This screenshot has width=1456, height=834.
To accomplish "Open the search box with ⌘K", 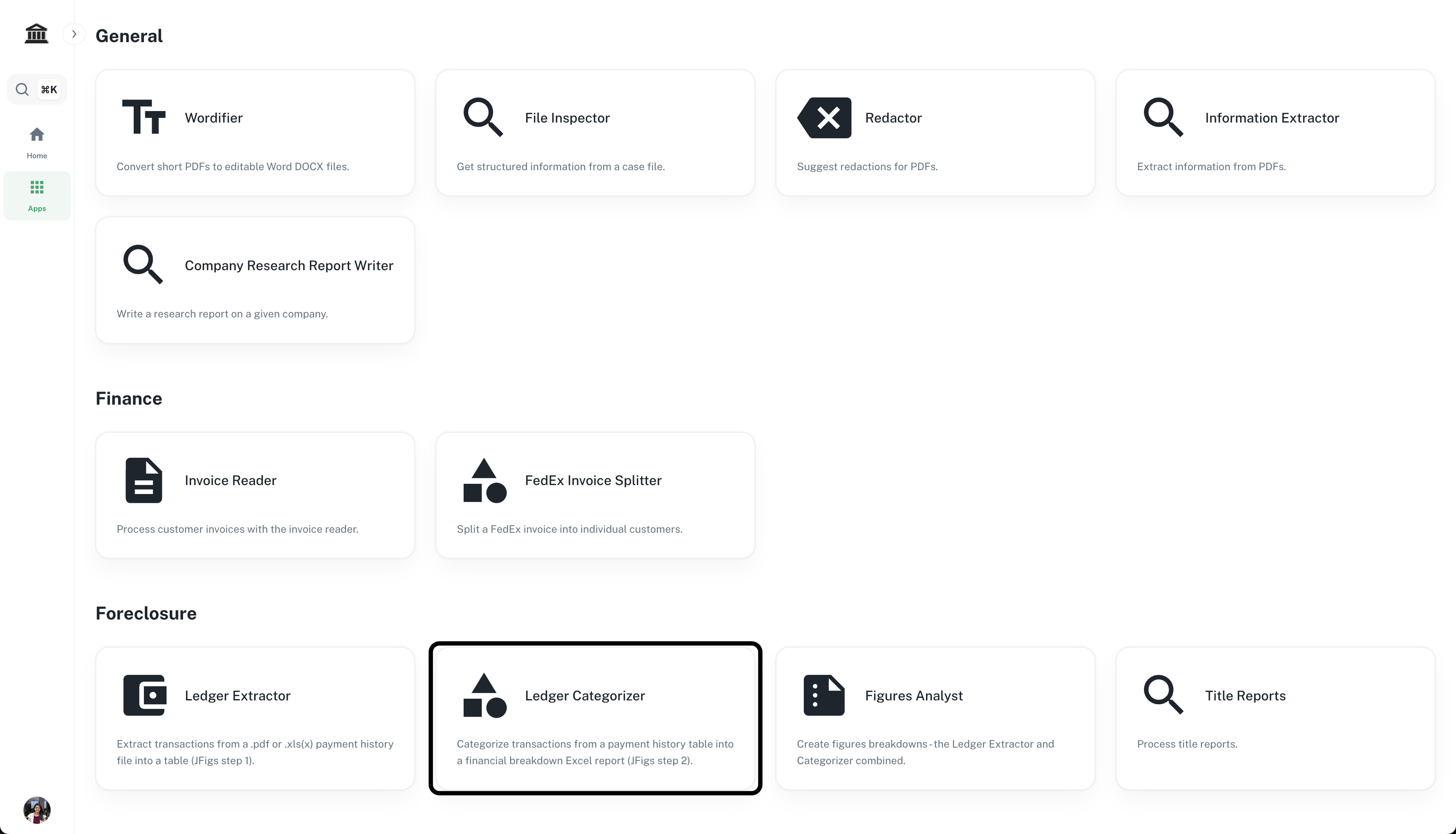I will click(x=37, y=89).
